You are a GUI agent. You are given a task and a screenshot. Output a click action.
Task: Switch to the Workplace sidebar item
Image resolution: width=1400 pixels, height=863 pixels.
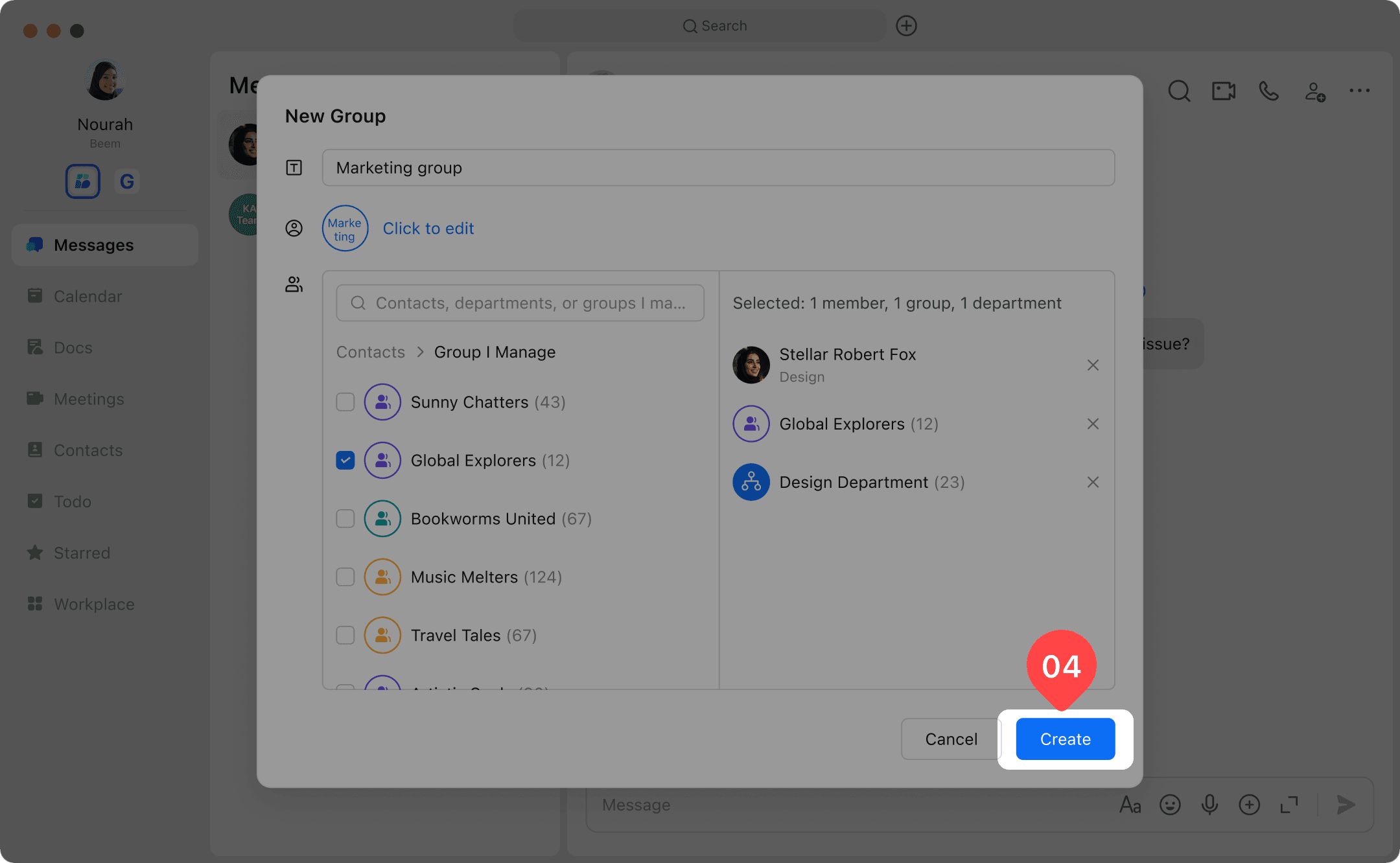94,604
